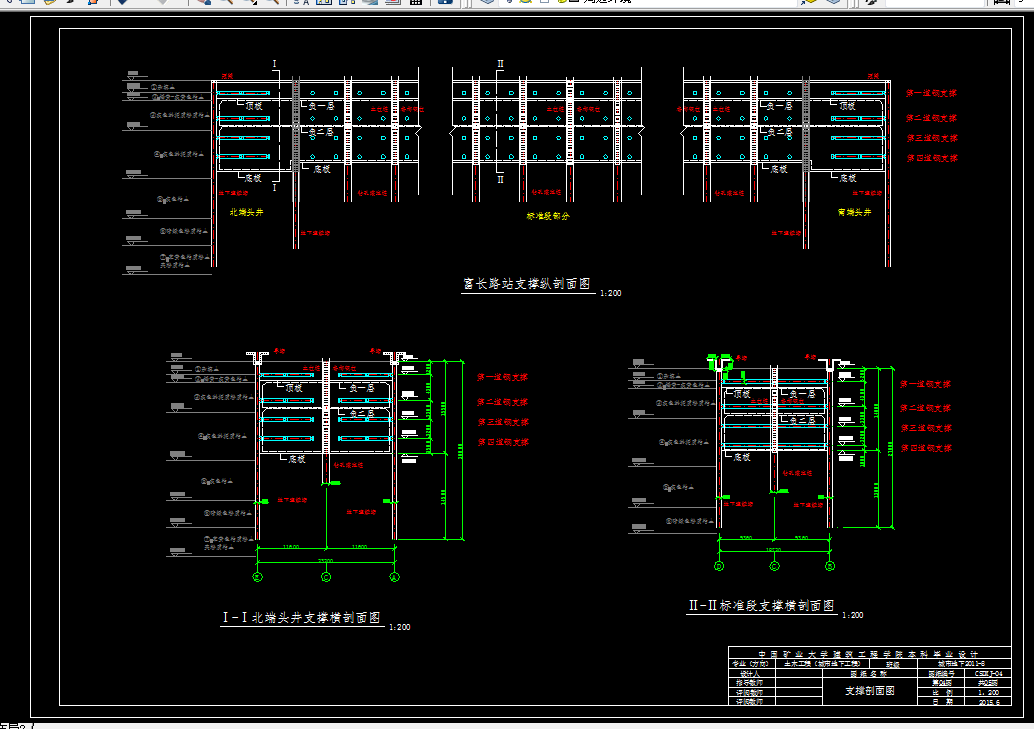Click 第三道钢支撑 beside the Ⅰ-Ⅰ cross section

point(503,422)
